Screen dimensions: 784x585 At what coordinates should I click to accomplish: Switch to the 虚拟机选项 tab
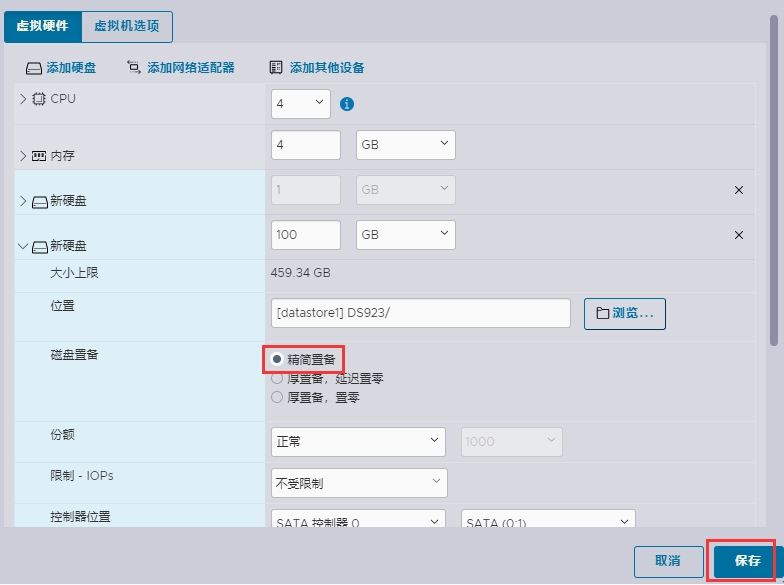(x=127, y=26)
